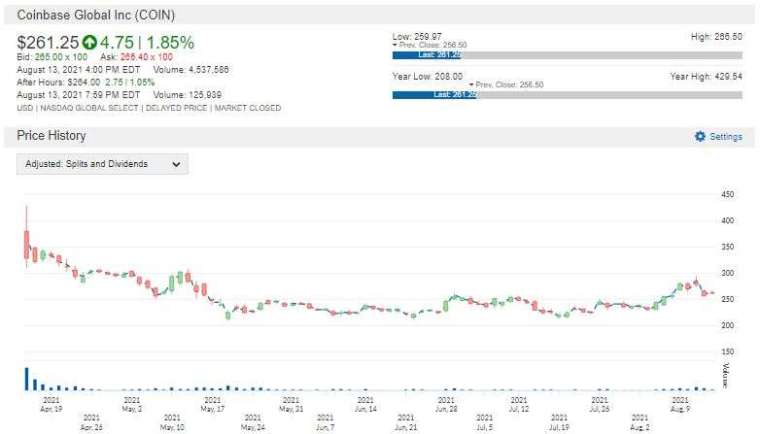Click the day High 266.50 label
Image resolution: width=760 pixels, height=434 pixels.
716,37
